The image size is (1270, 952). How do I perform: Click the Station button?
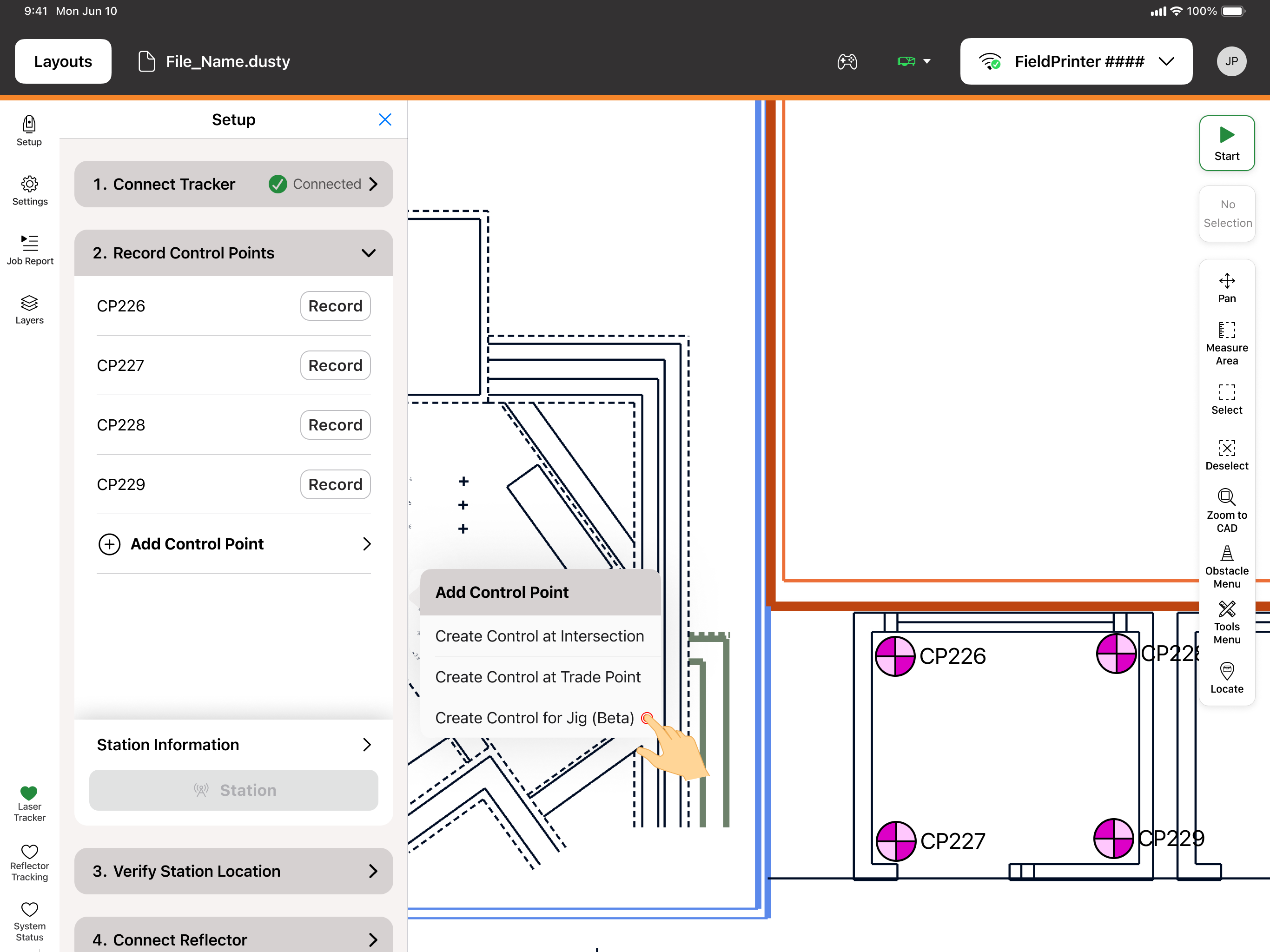pos(234,789)
